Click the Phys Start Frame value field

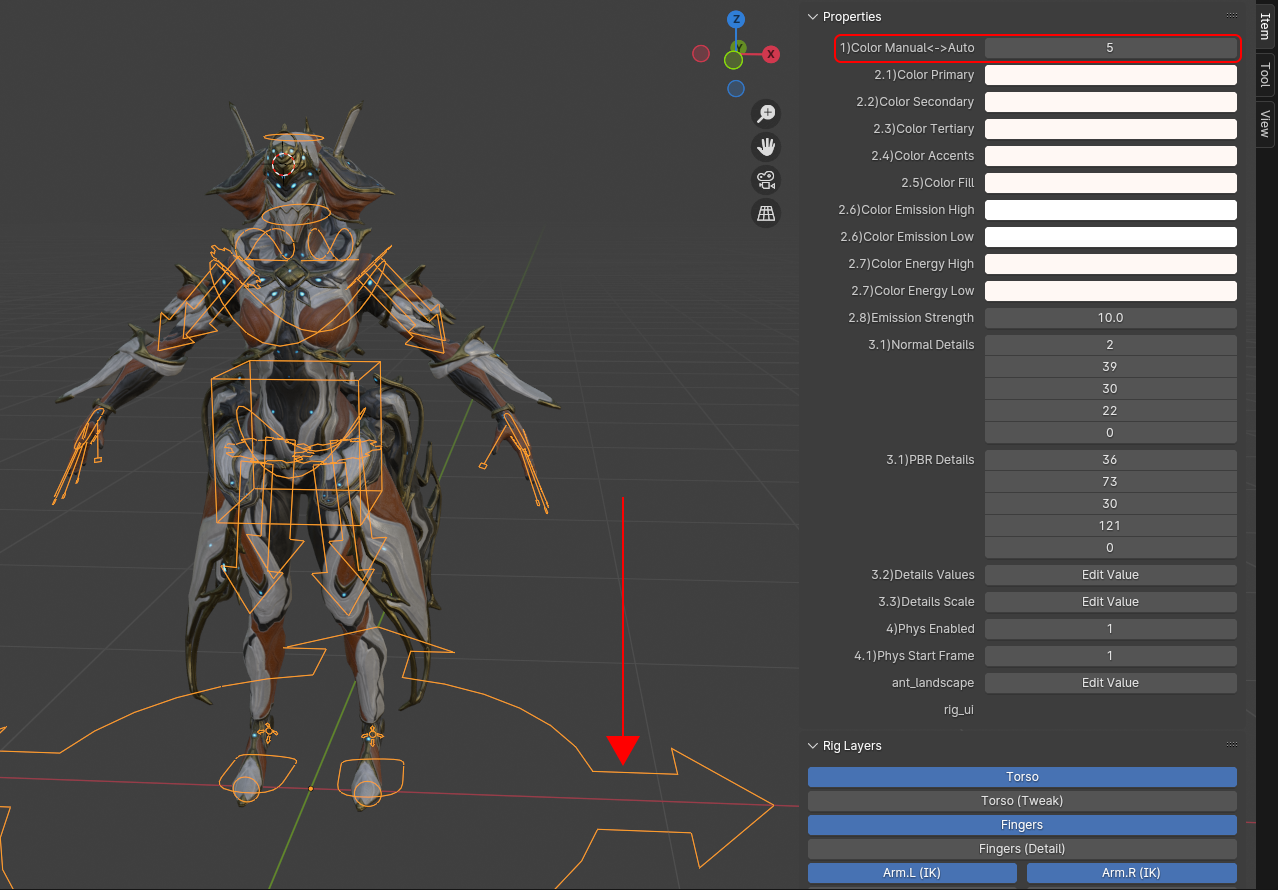(x=1111, y=656)
